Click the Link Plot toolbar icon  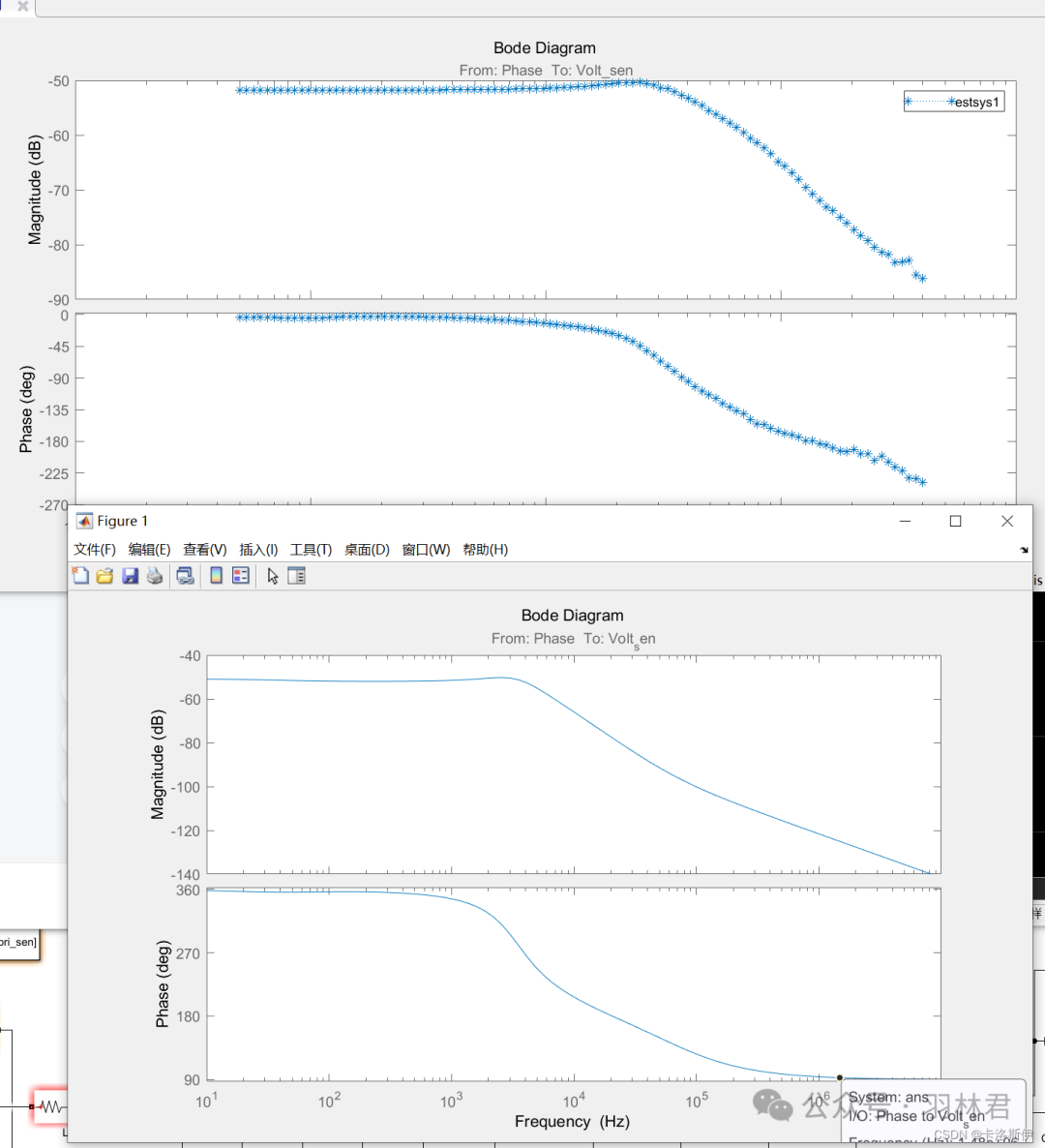(185, 576)
